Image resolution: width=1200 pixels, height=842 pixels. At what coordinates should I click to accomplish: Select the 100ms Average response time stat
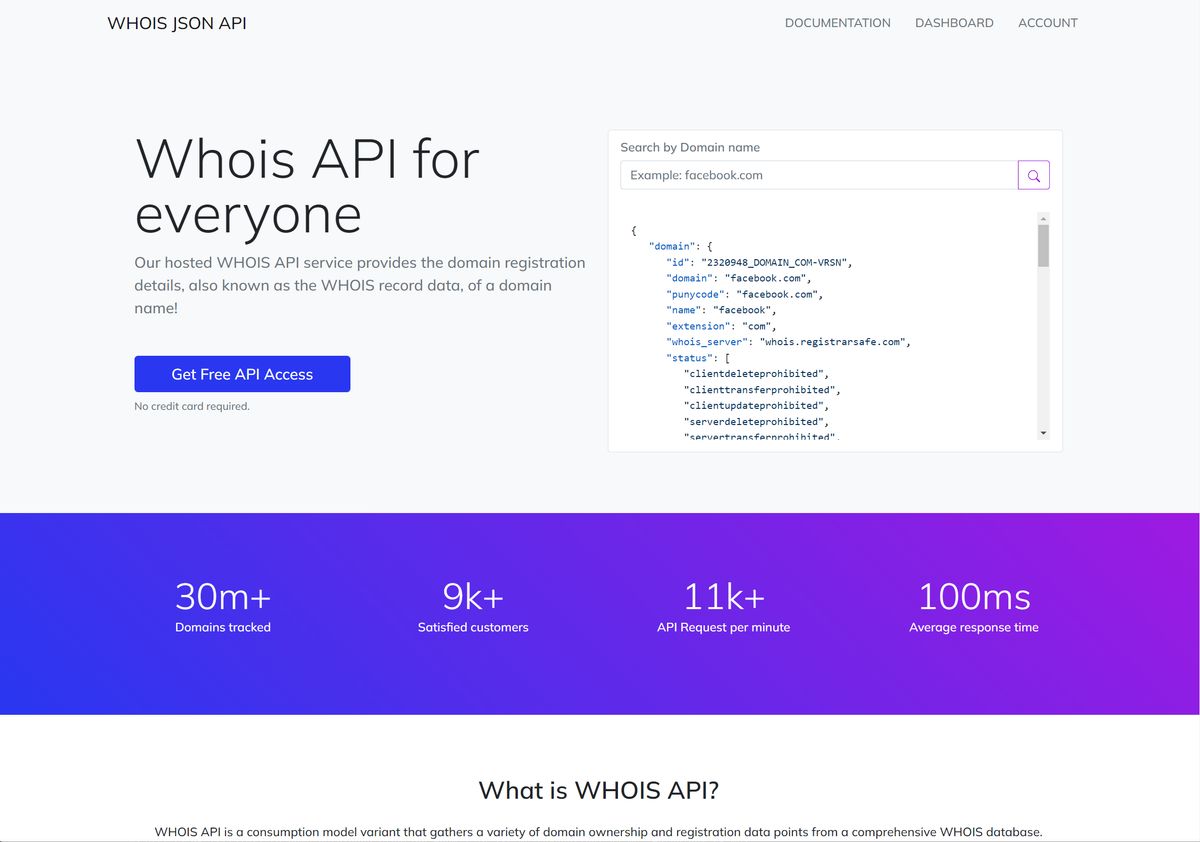pyautogui.click(x=973, y=607)
